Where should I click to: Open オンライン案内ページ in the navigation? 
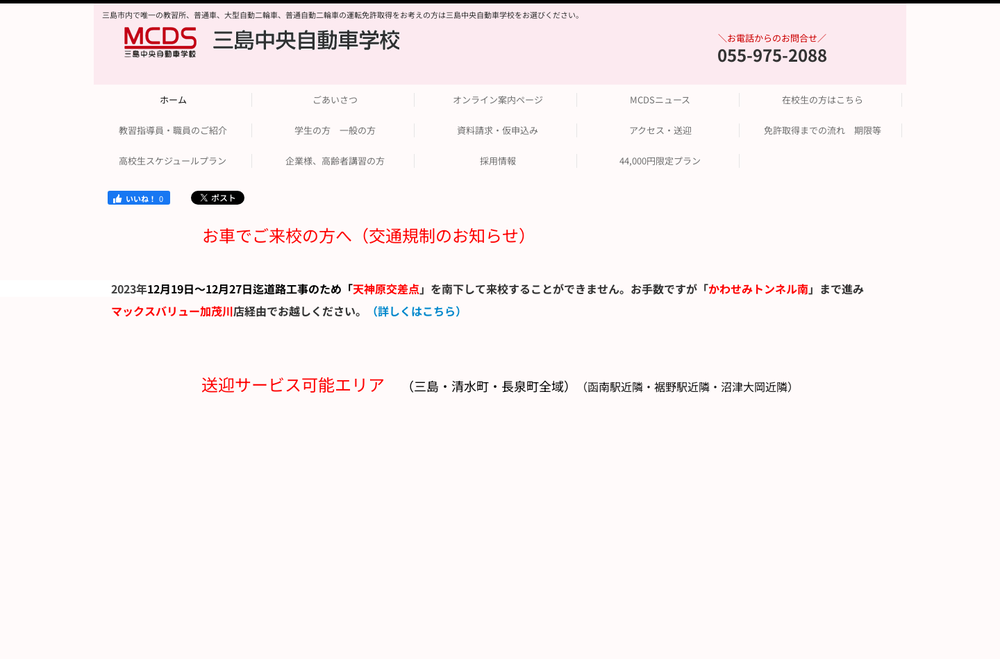pyautogui.click(x=497, y=100)
